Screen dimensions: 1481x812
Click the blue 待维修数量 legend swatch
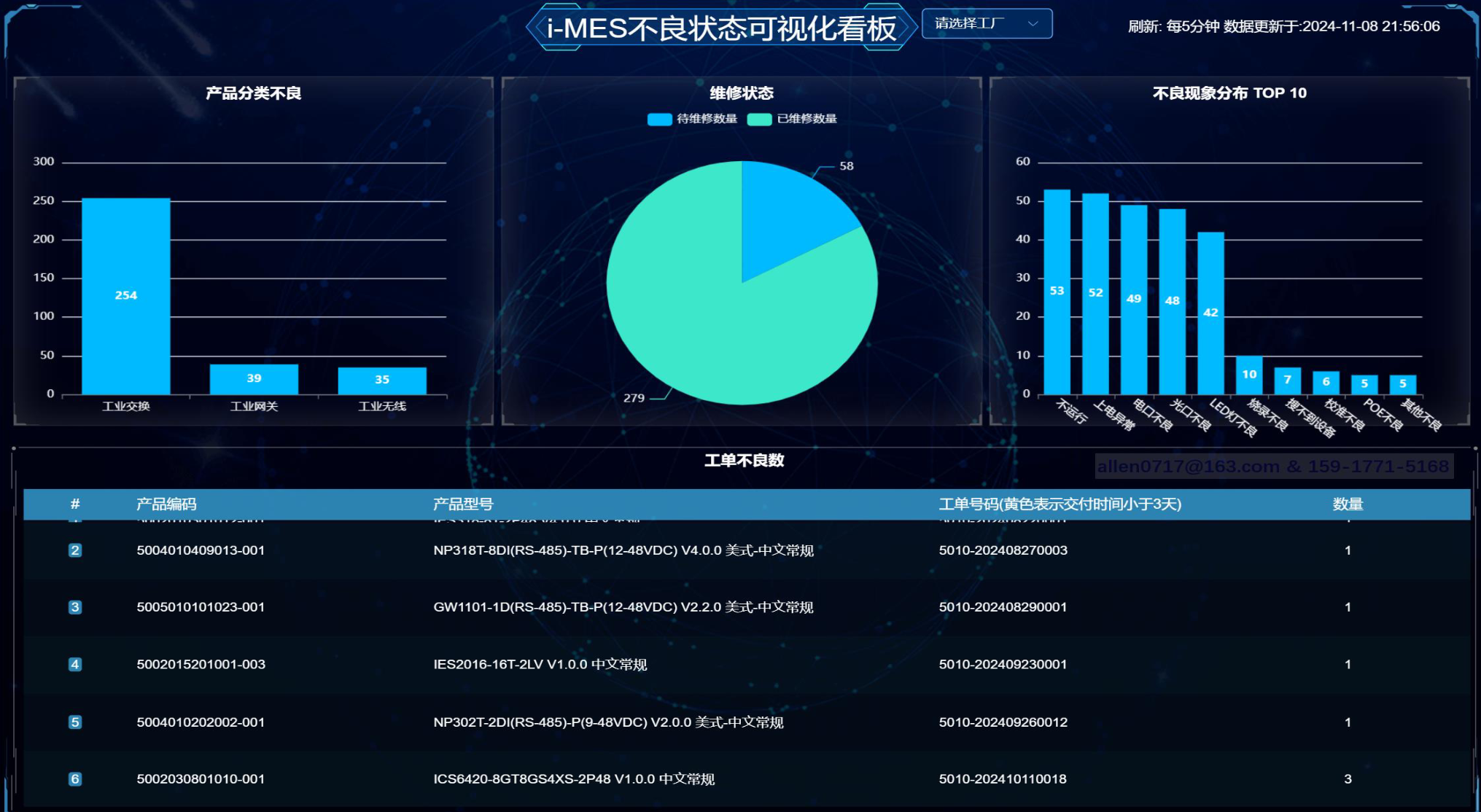pos(659,119)
